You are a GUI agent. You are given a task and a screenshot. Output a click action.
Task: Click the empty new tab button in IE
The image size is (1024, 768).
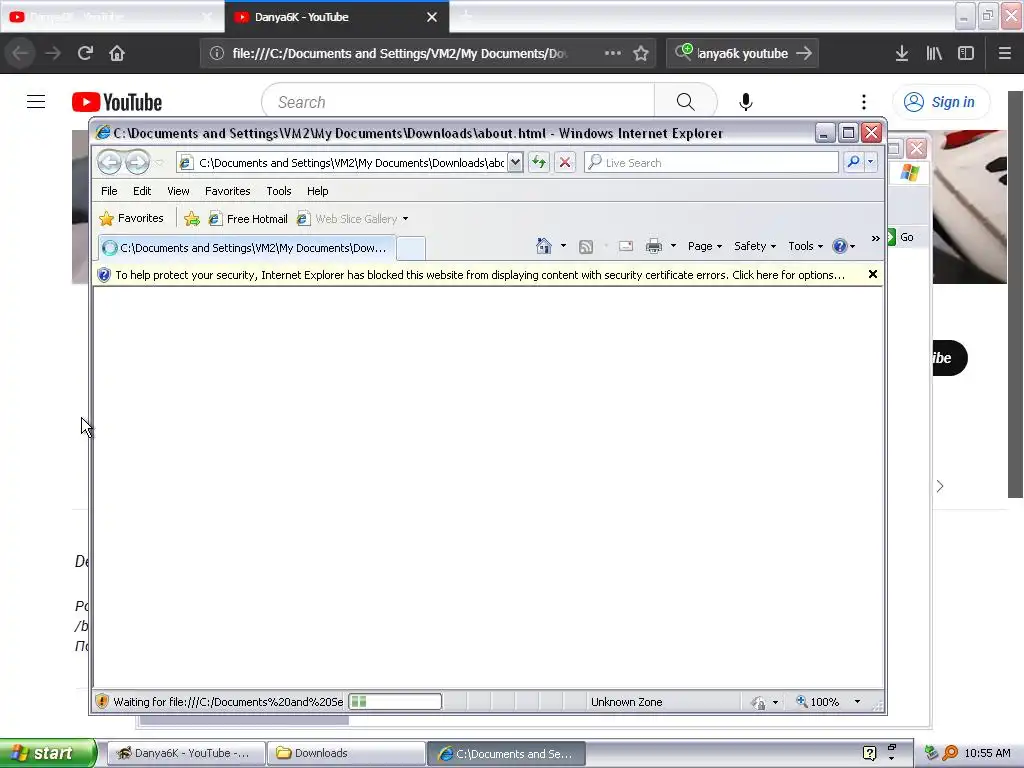(411, 248)
